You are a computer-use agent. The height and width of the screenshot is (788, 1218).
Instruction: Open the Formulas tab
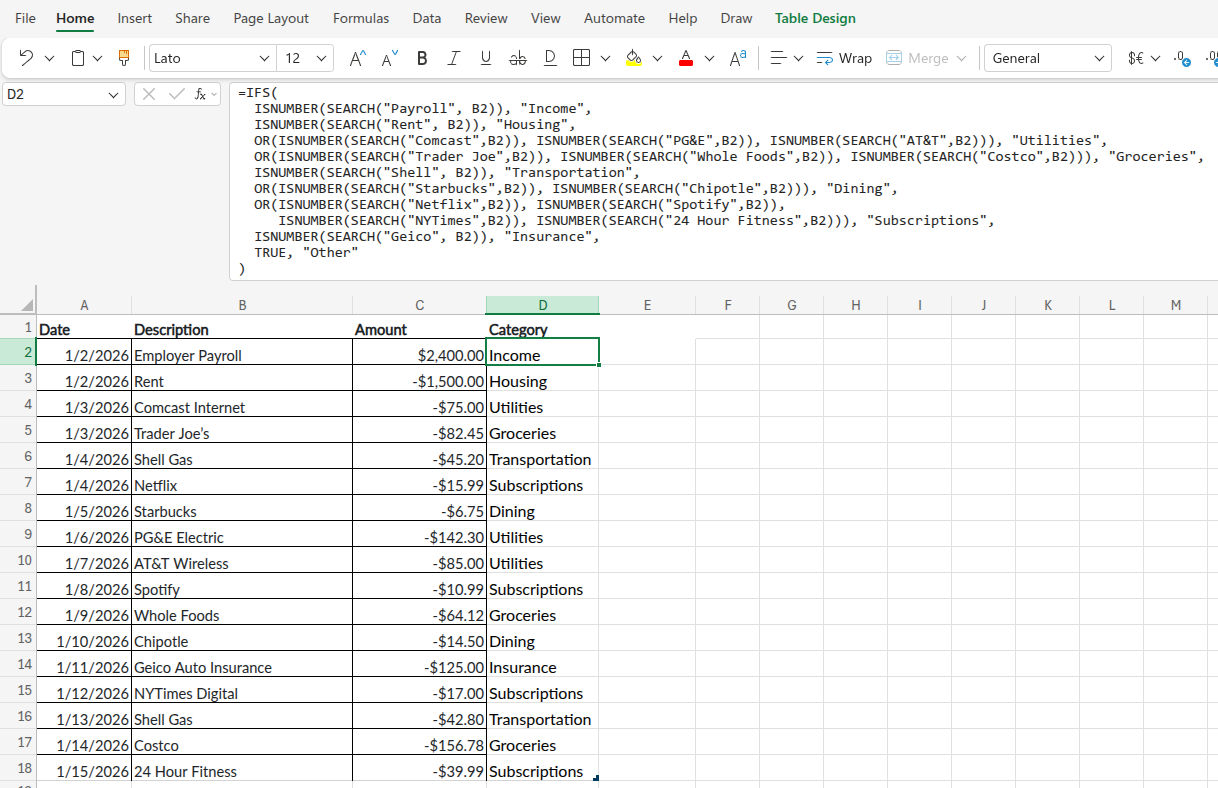361,18
